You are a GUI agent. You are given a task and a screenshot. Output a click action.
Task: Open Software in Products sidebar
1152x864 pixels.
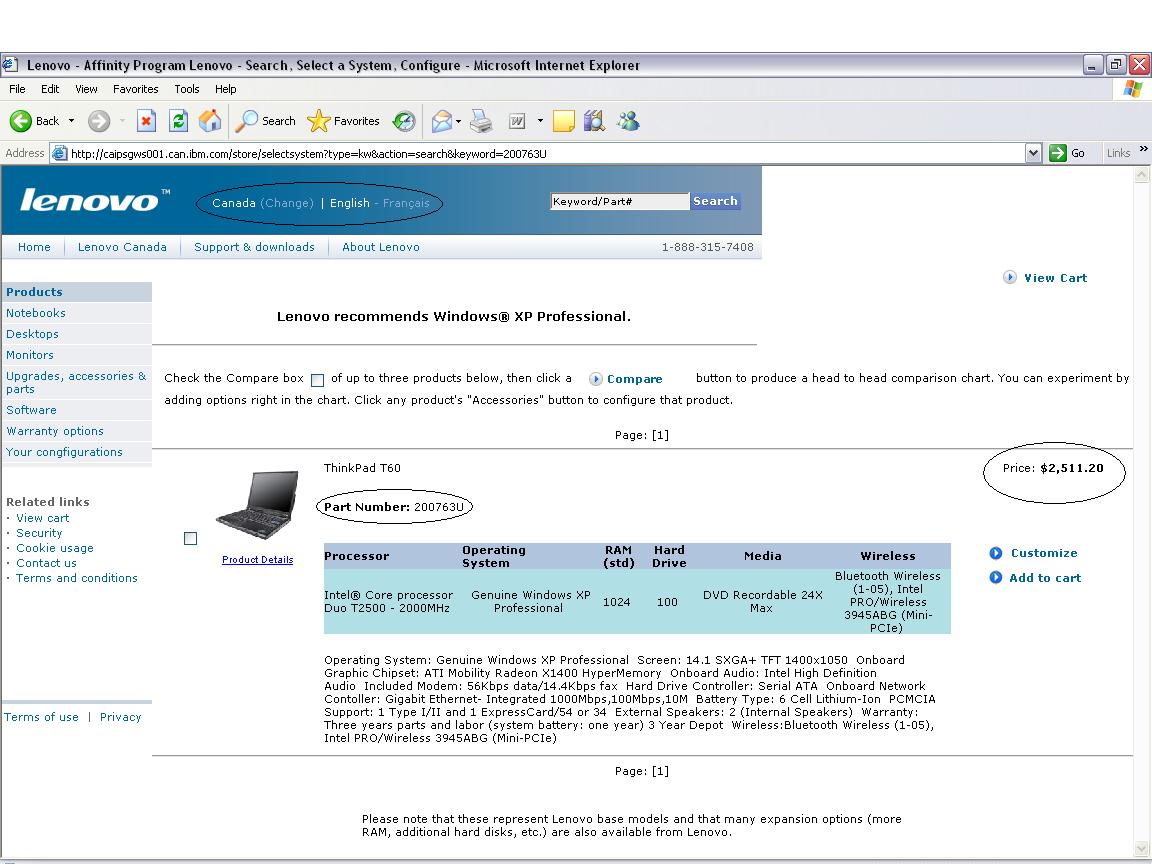(32, 410)
